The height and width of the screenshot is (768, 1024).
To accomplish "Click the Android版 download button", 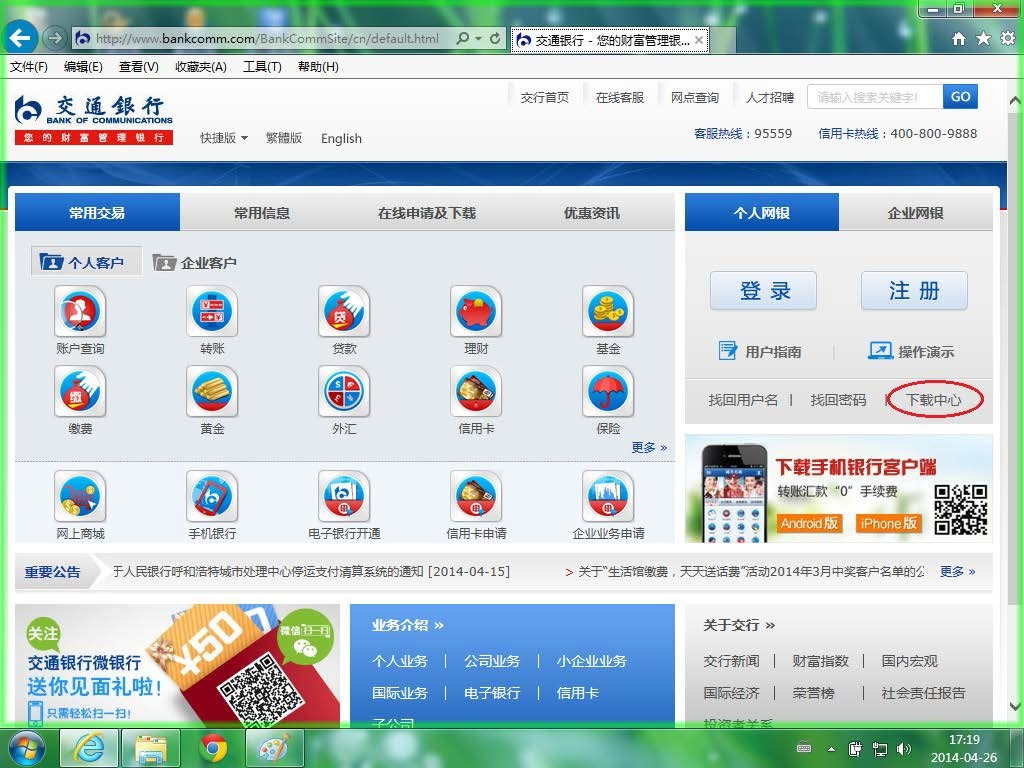I will coord(809,523).
